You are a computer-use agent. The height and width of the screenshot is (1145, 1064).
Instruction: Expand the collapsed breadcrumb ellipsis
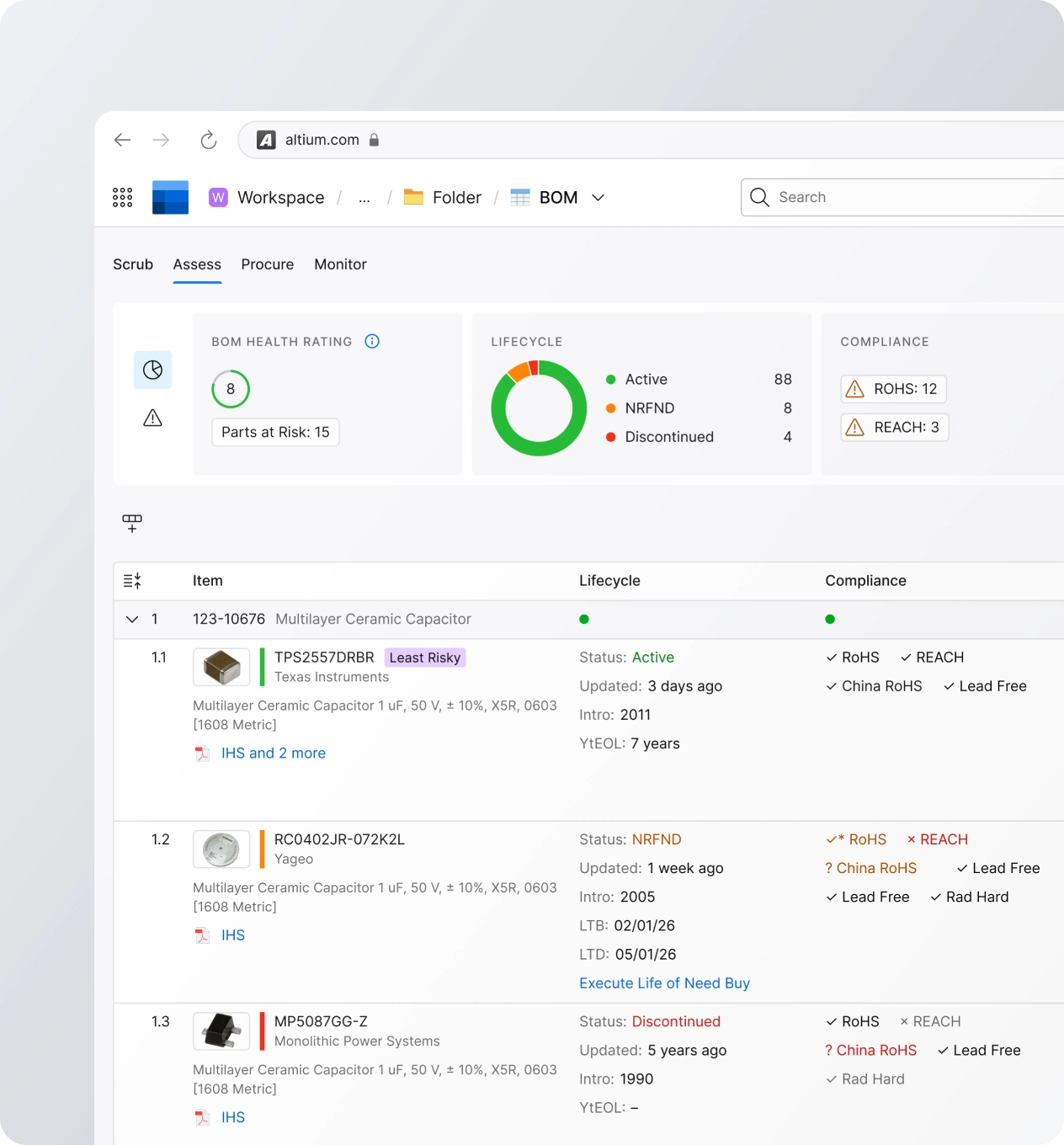364,199
